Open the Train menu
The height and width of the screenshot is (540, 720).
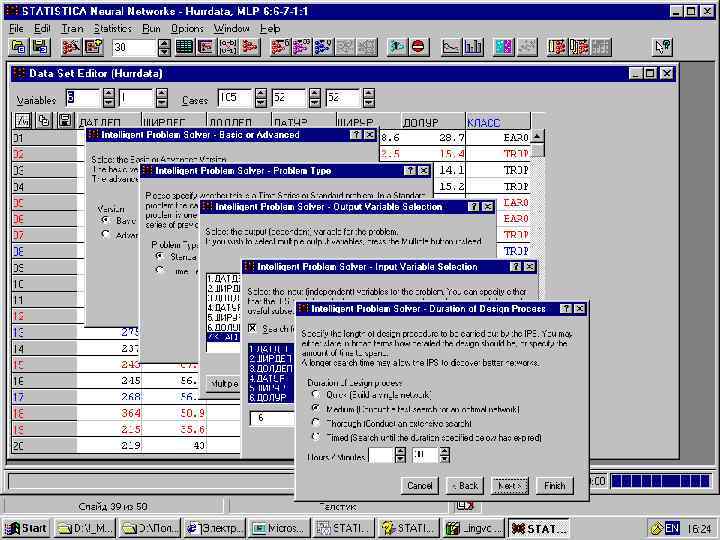click(x=73, y=28)
